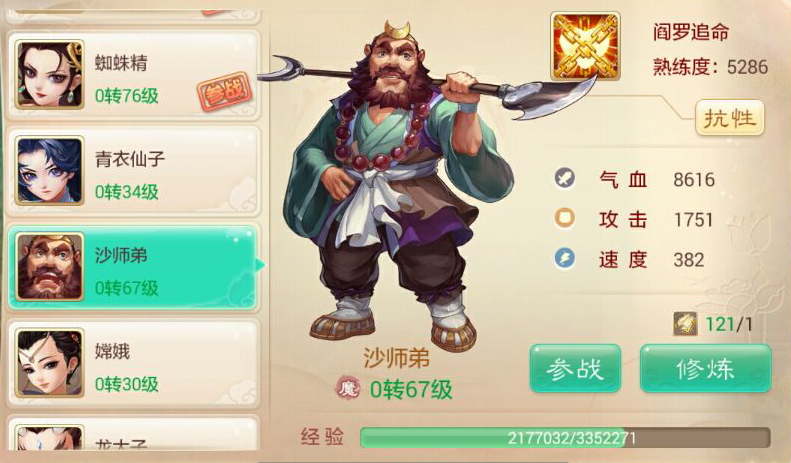Viewport: 791px width, 463px height.
Task: Tap the 熟练度 5286 proficiency text
Action: [710, 67]
